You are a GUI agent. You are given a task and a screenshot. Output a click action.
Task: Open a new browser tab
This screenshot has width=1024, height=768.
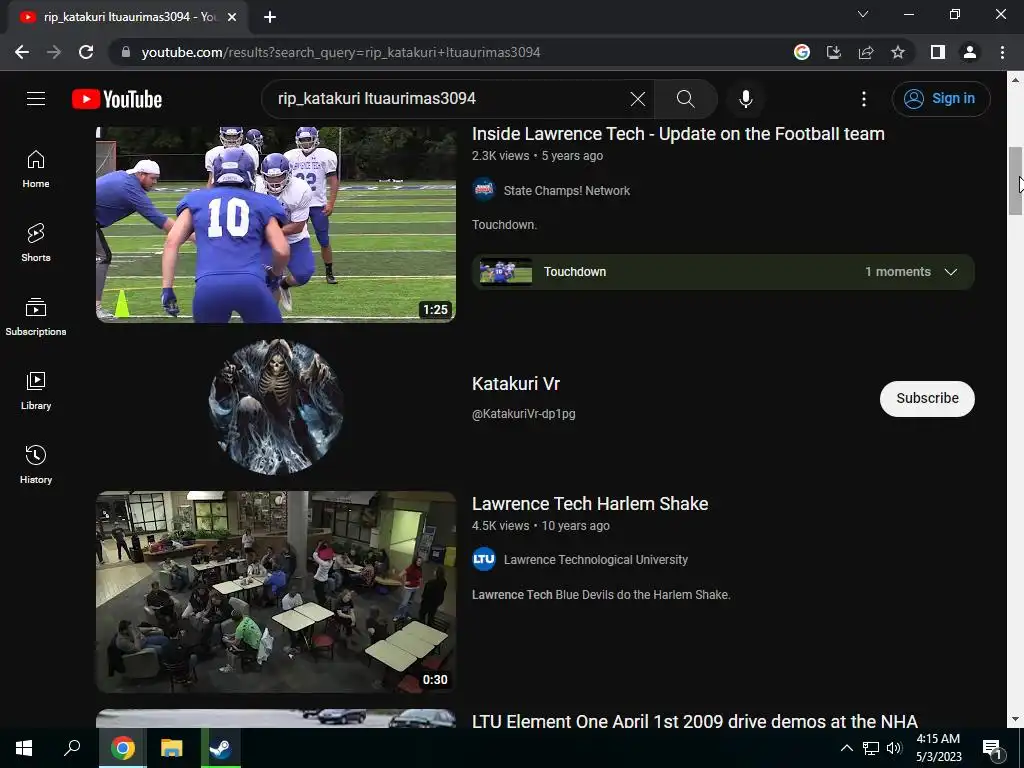(x=270, y=17)
